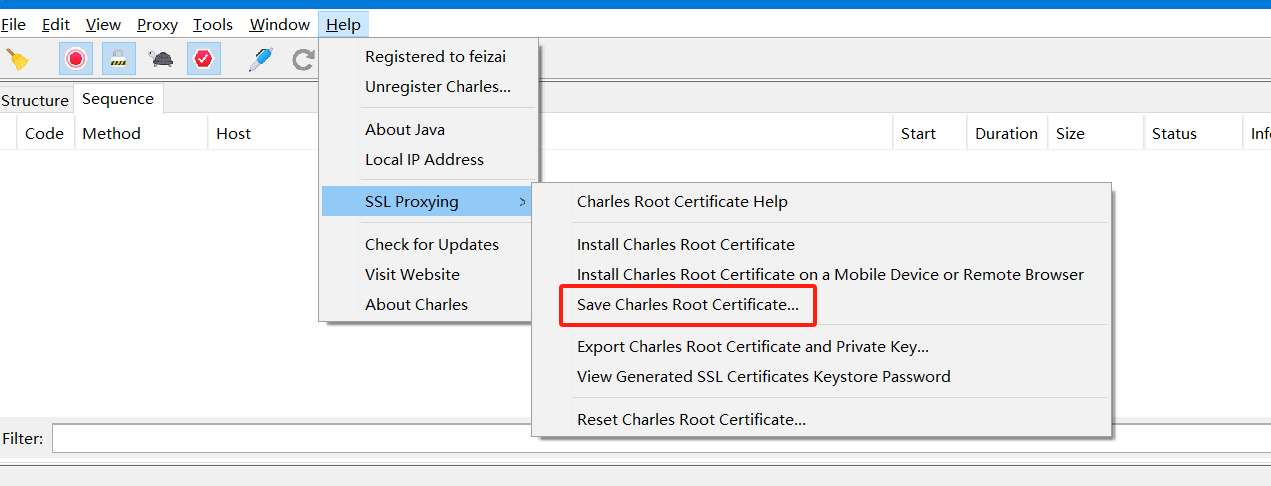Close the open Help menu

[343, 25]
